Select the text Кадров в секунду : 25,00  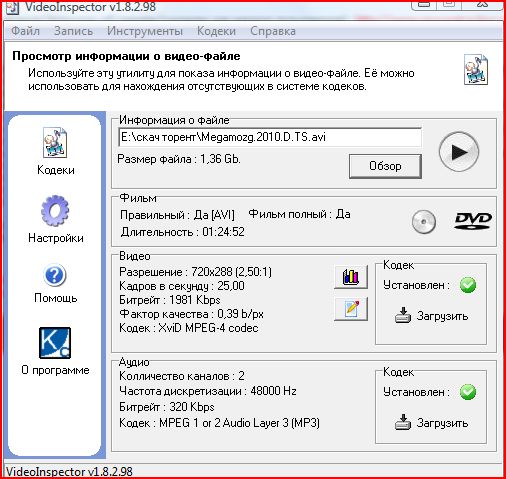[182, 286]
